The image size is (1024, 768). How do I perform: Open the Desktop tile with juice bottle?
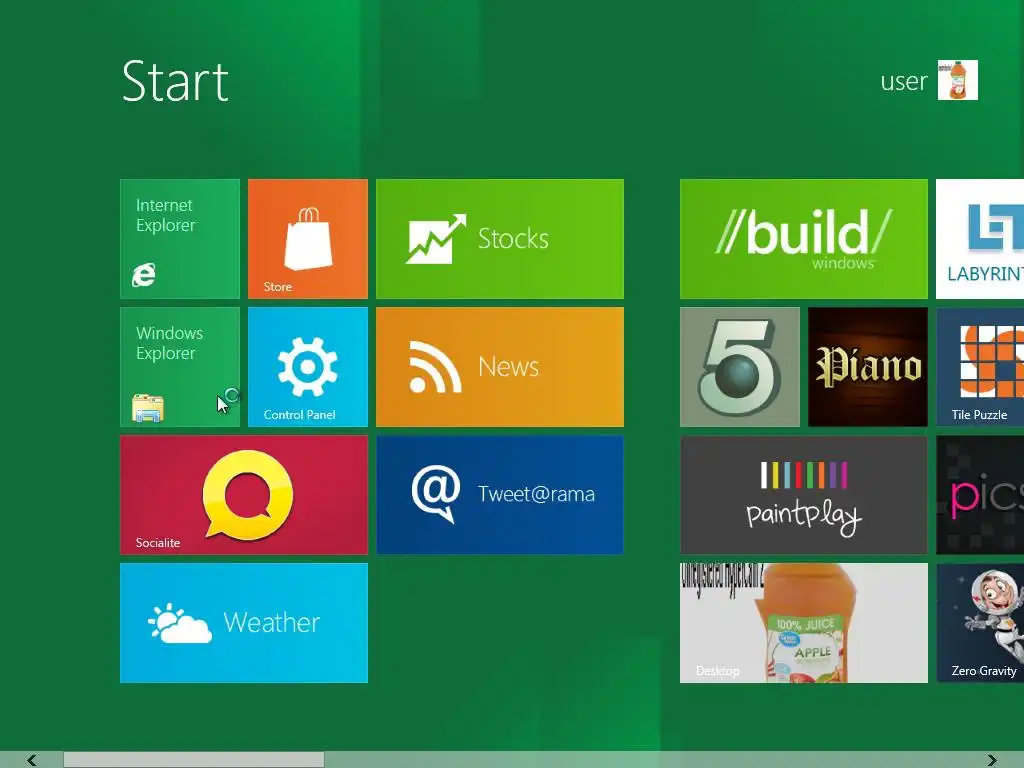[x=803, y=623]
